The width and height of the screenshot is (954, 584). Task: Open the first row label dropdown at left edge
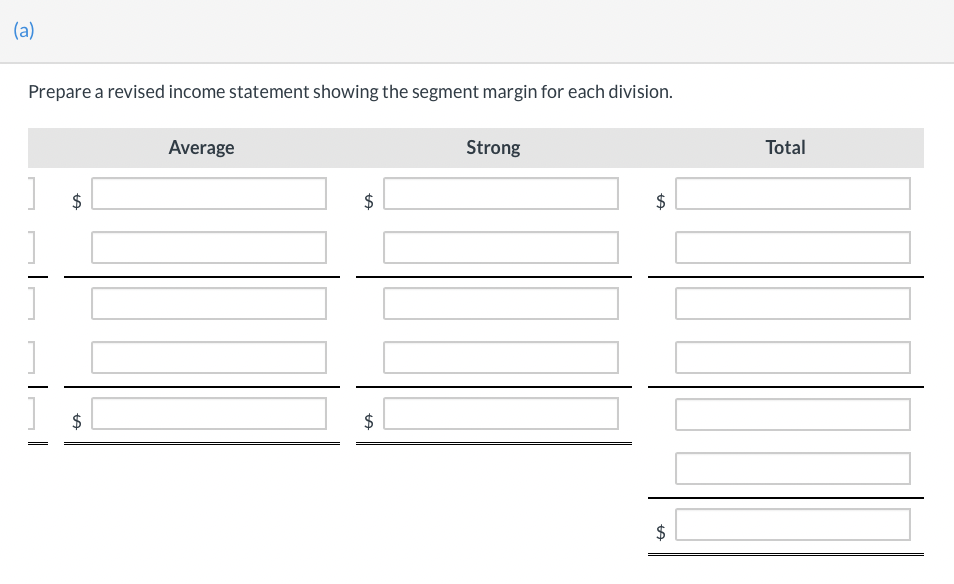pos(31,194)
